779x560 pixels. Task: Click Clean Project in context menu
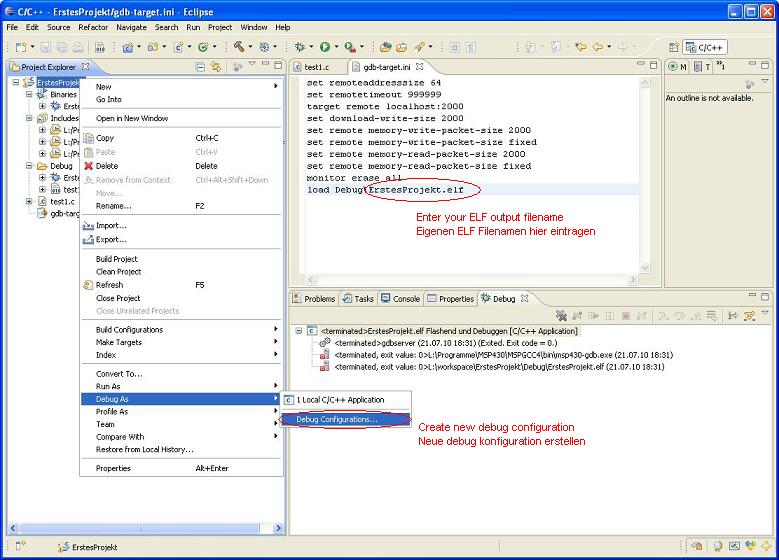(182, 272)
